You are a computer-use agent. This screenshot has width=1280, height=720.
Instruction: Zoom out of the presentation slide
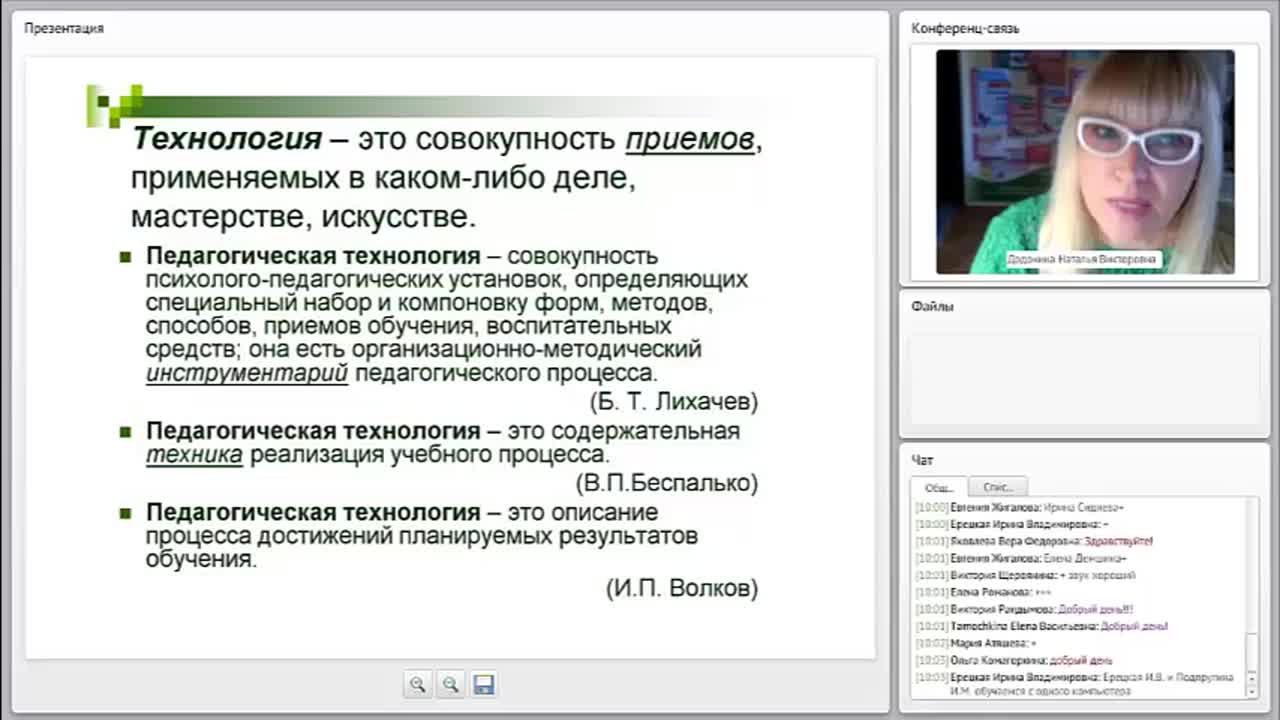point(451,684)
